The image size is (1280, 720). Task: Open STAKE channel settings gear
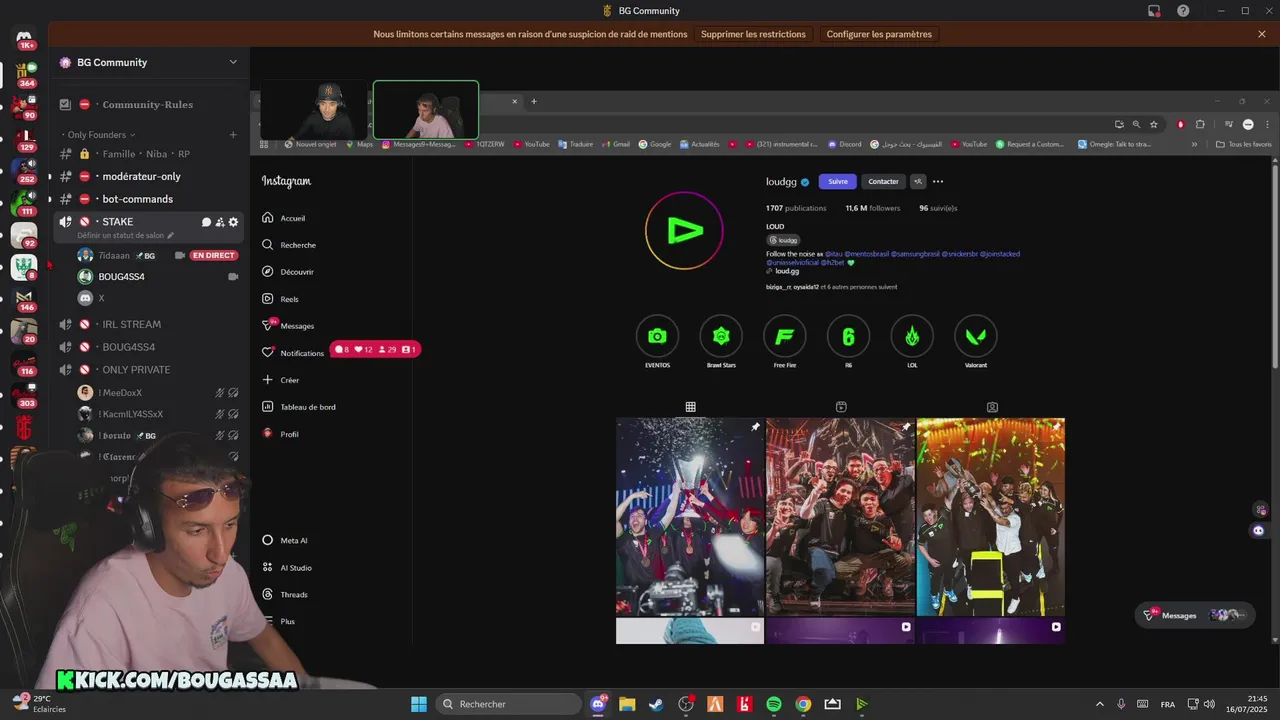pos(233,222)
